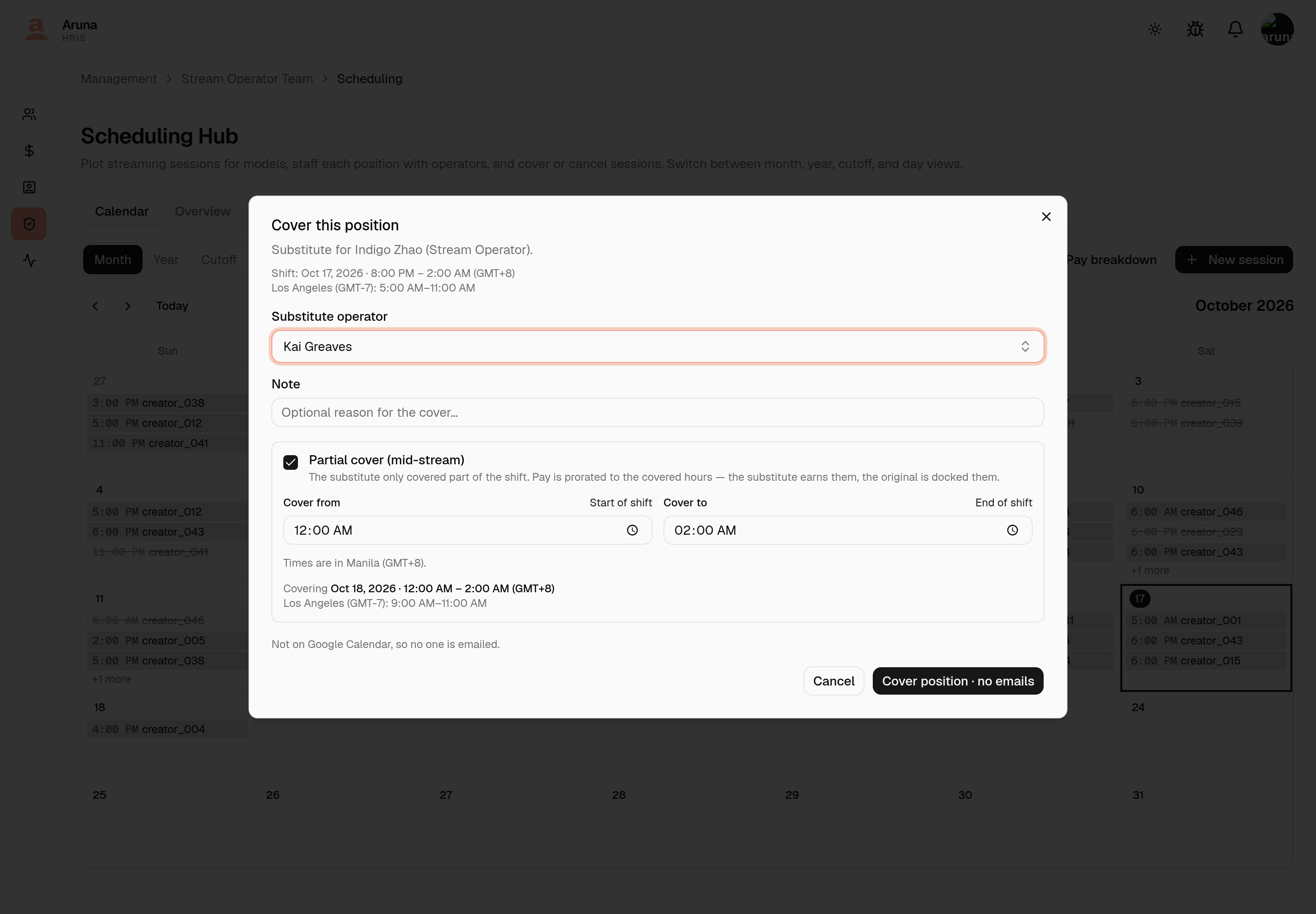Click End of shift shortcut

coord(1003,503)
